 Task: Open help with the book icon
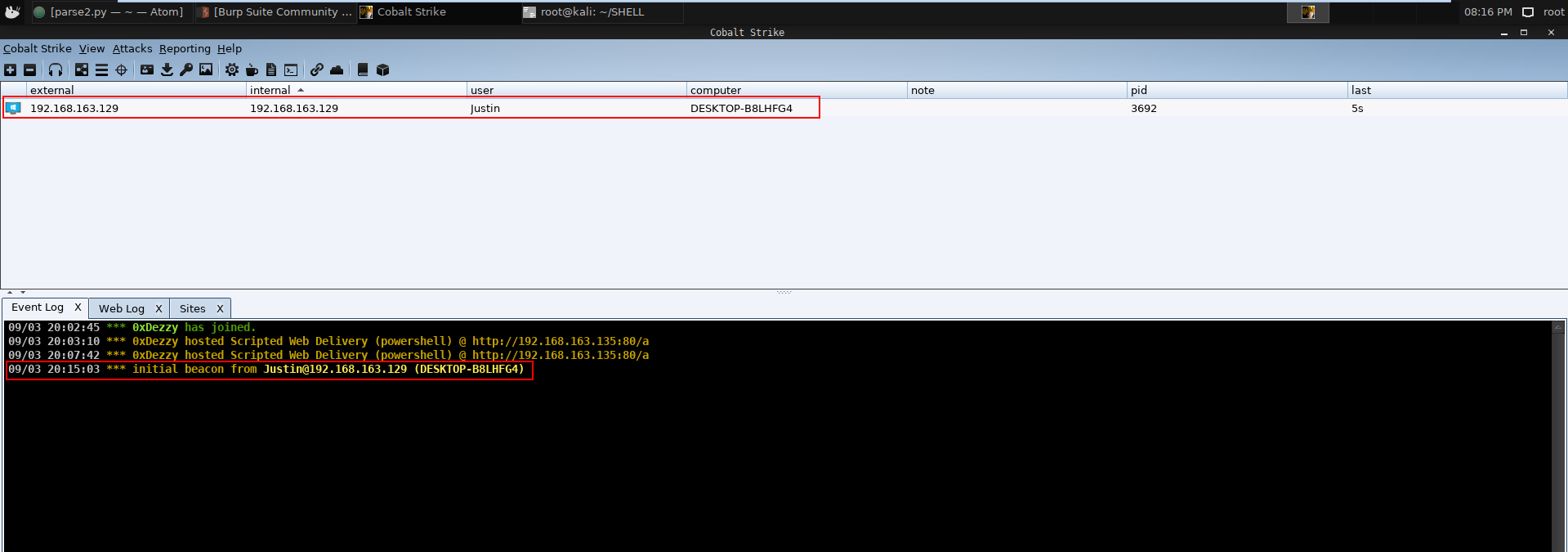[363, 70]
